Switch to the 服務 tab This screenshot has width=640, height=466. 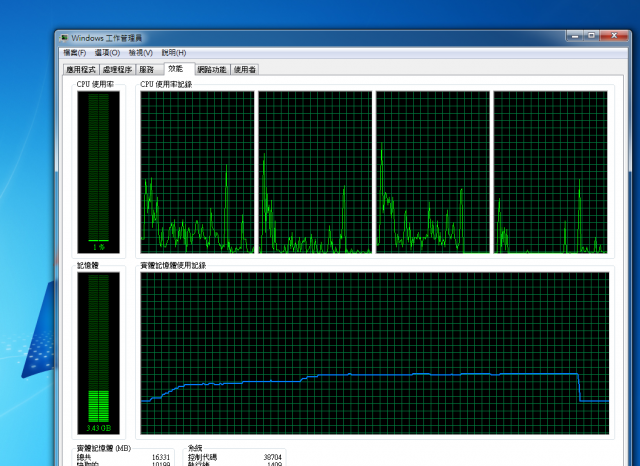149,70
